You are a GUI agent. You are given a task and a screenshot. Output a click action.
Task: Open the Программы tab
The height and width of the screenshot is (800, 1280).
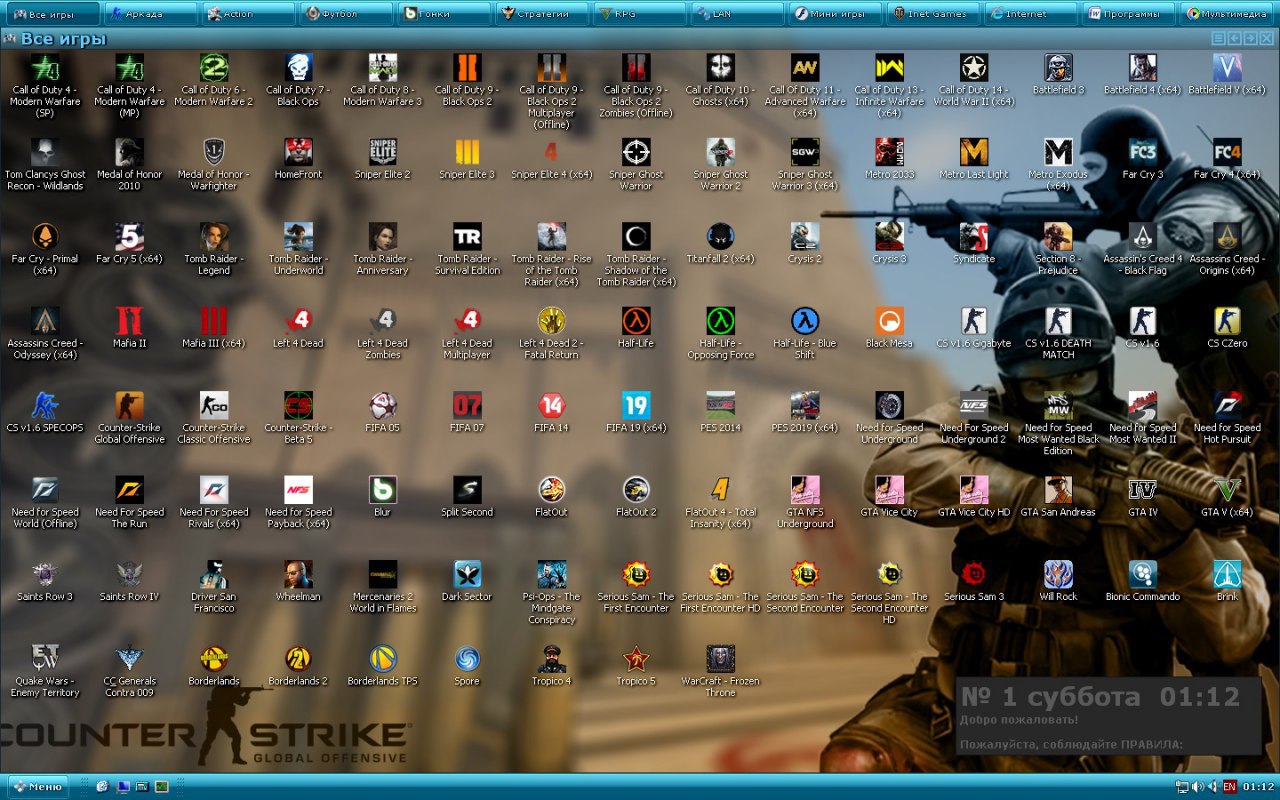[x=1129, y=14]
